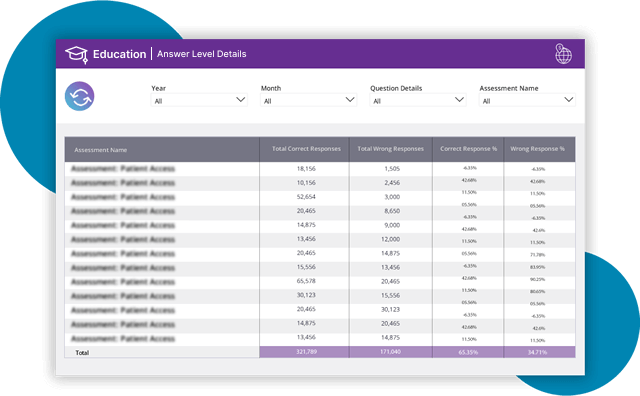Sort by Correct Response % header
The image size is (640, 396).
(x=468, y=149)
